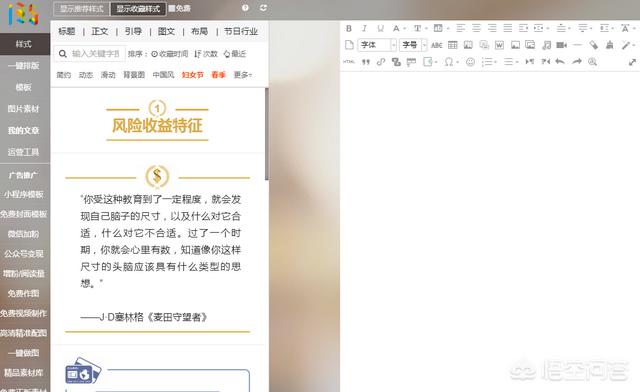Justify the text alignment
The image size is (640, 392).
tap(507, 28)
